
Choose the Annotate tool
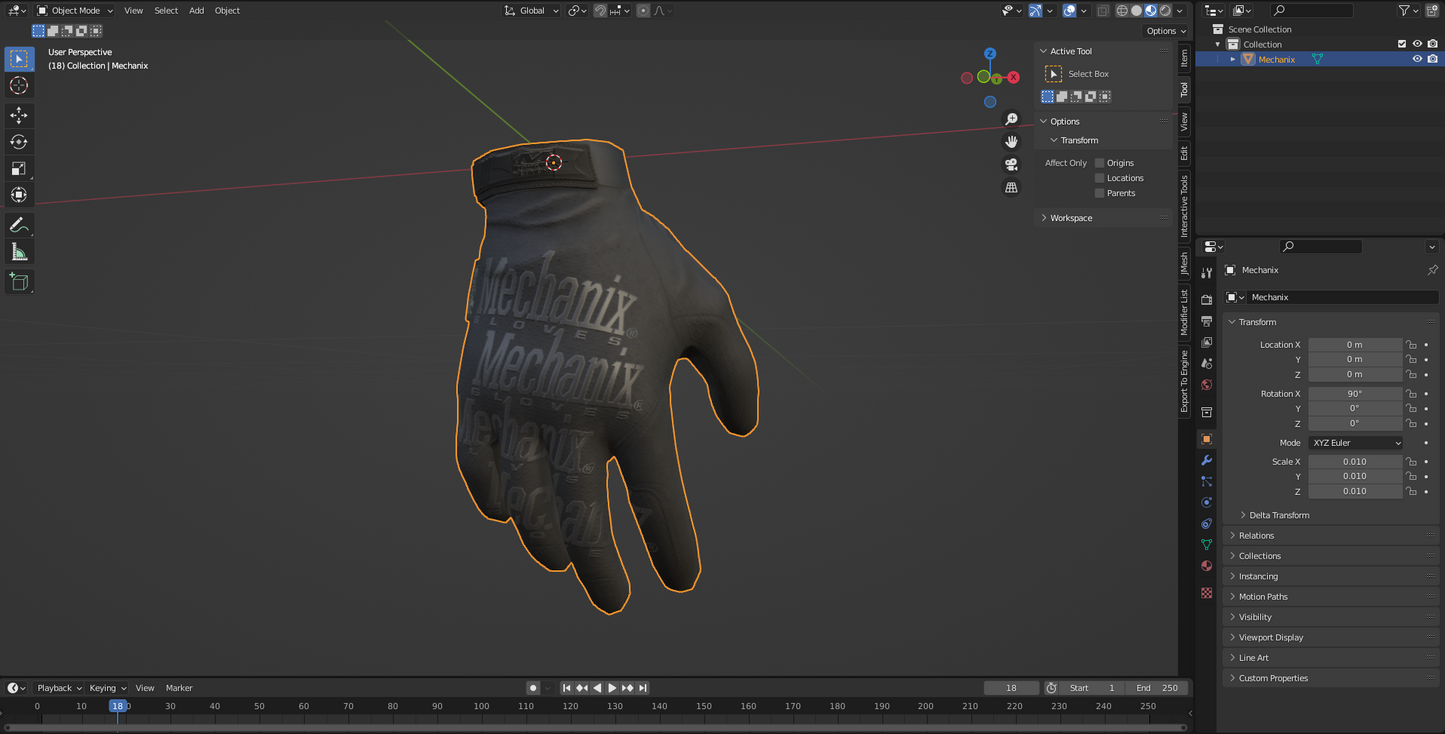click(x=19, y=225)
